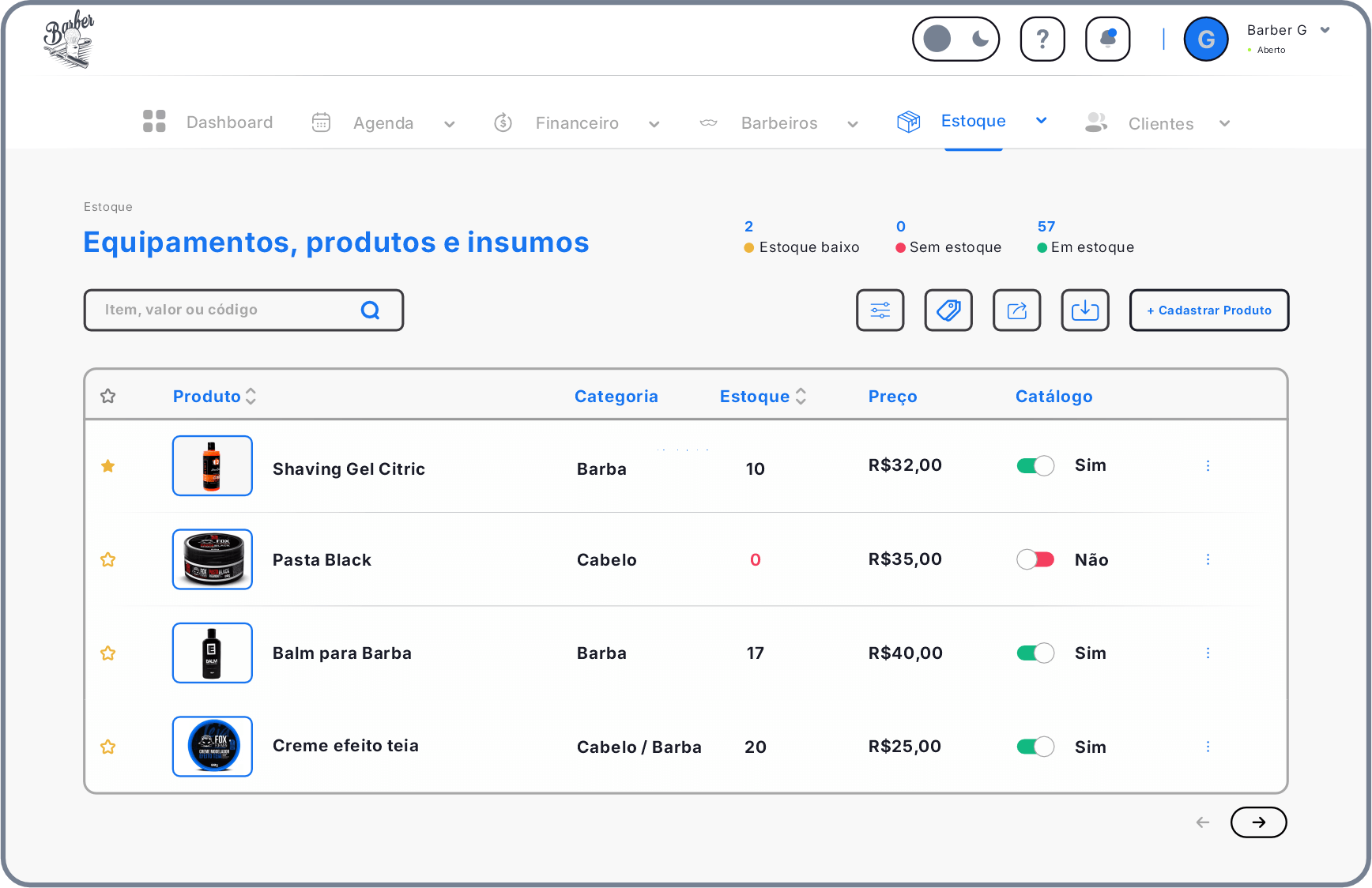Viewport: 1372px width, 888px height.
Task: Open the Clientes menu item
Action: click(x=1160, y=123)
